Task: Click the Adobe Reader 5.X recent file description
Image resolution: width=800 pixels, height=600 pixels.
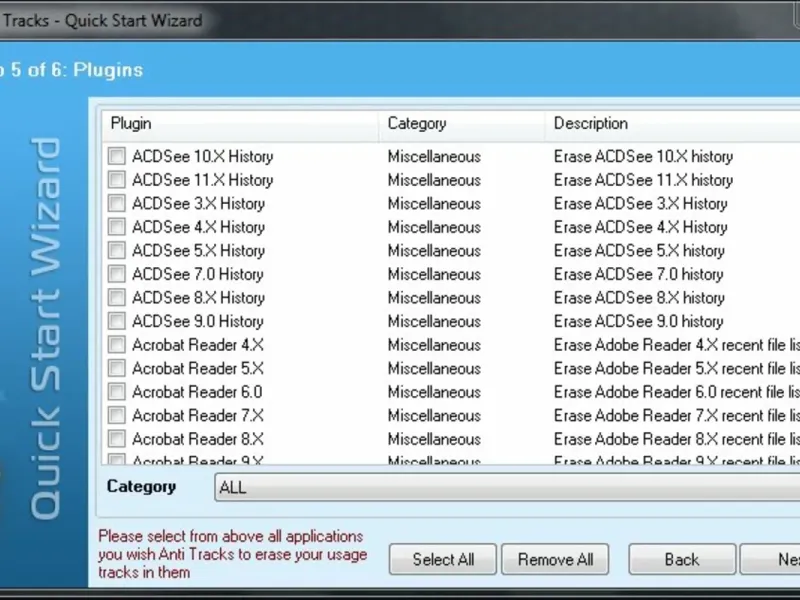Action: point(677,368)
